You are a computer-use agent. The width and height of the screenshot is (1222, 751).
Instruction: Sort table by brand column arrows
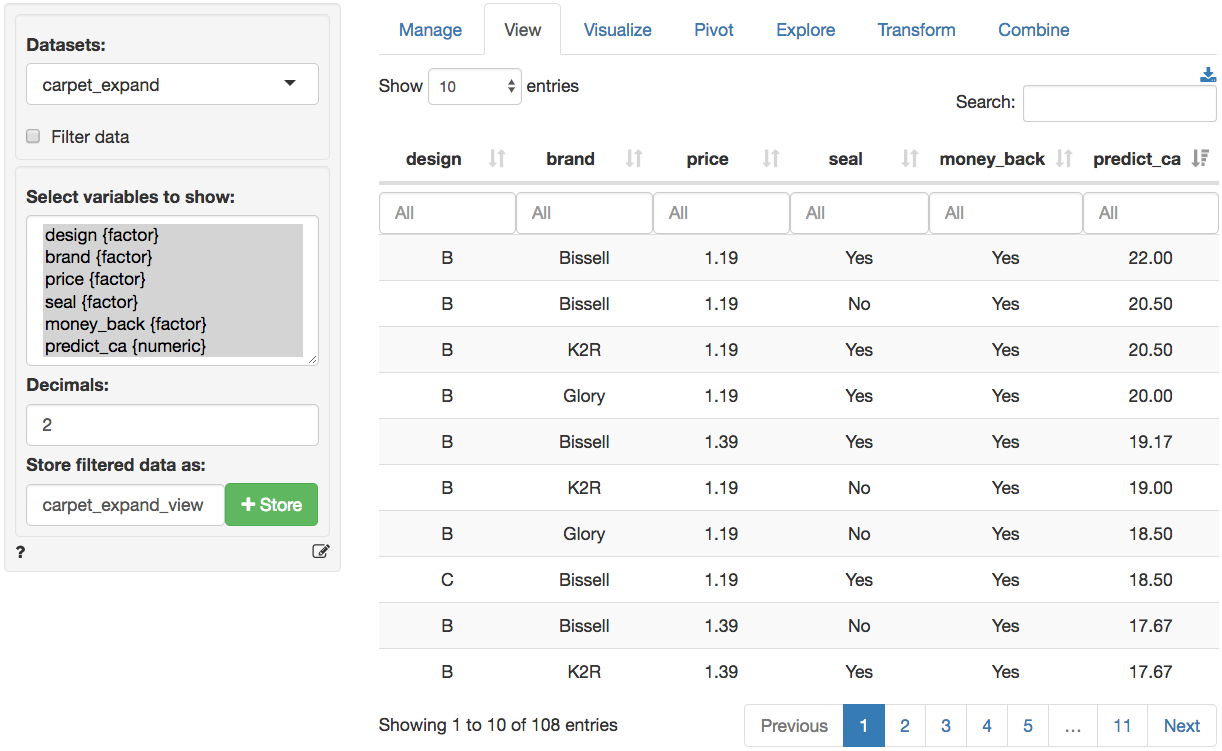(x=633, y=159)
